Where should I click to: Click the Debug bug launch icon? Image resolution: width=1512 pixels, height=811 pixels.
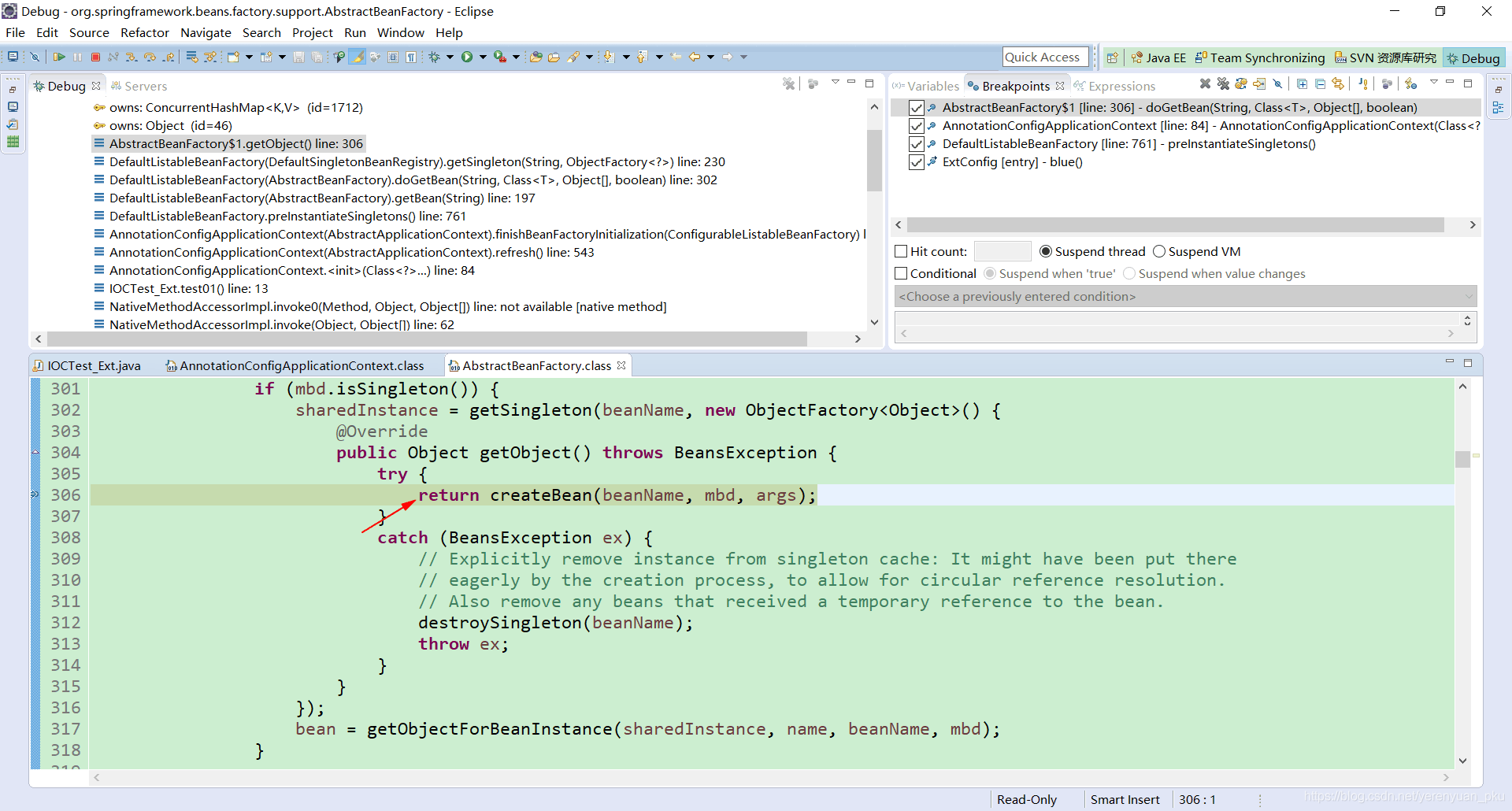(434, 57)
